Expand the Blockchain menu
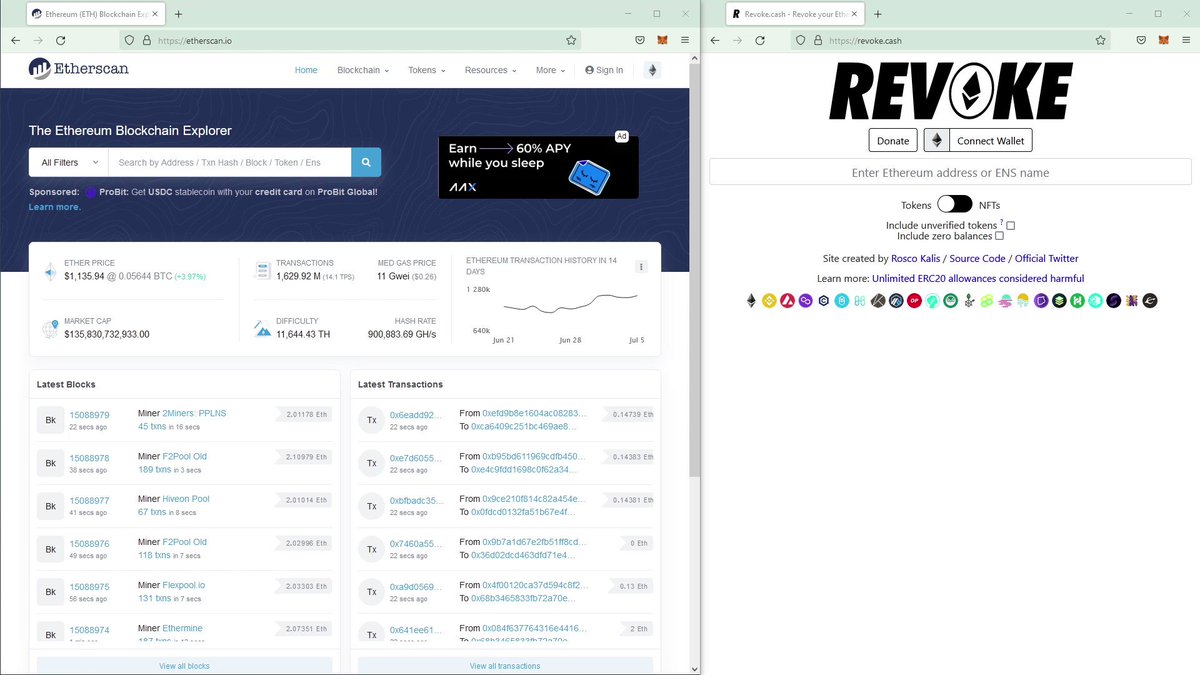The image size is (1200, 675). [363, 70]
